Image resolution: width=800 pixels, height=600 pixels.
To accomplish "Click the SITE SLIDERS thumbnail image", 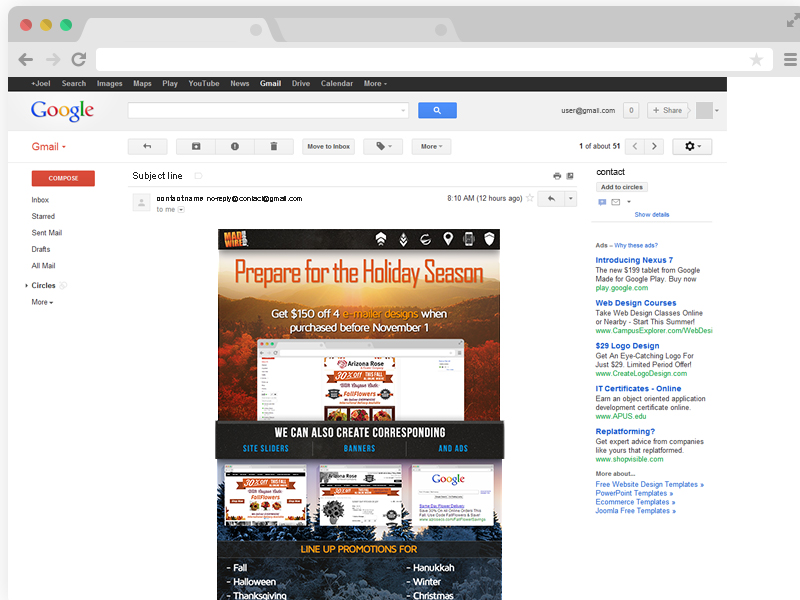I will (x=265, y=495).
